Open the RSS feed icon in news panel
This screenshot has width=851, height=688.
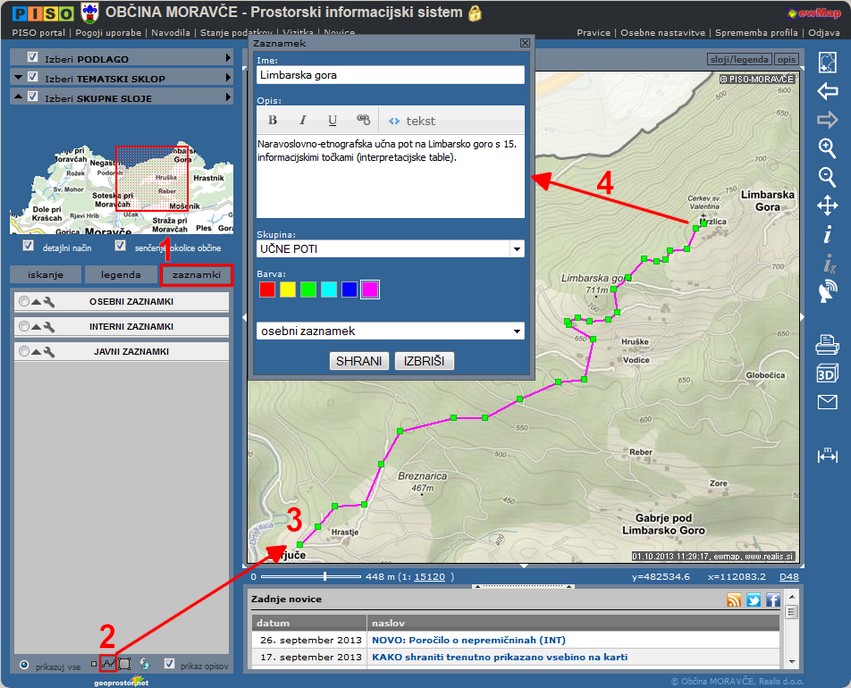tap(734, 600)
